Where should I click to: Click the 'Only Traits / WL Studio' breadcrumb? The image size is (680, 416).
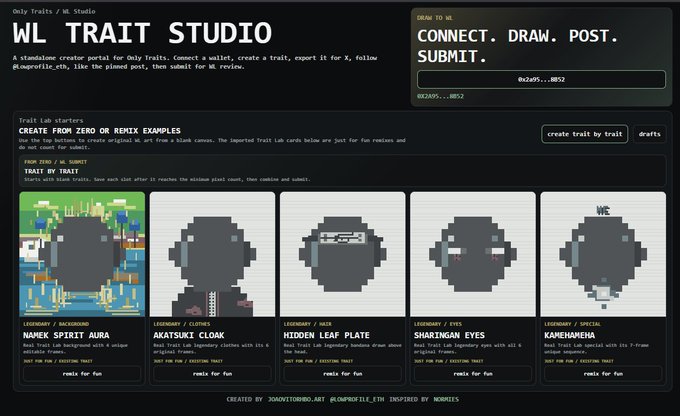(54, 11)
